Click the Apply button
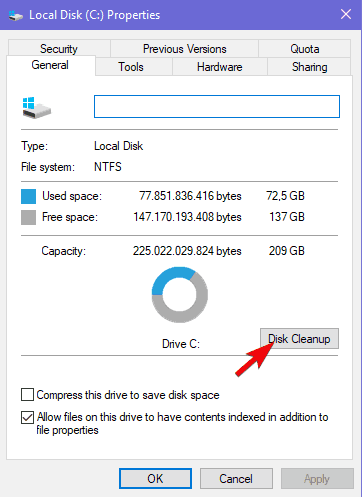The width and height of the screenshot is (362, 497). (x=317, y=479)
